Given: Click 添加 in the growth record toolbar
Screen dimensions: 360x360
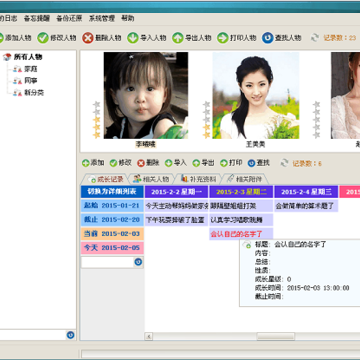Looking at the screenshot, I should tap(93, 163).
